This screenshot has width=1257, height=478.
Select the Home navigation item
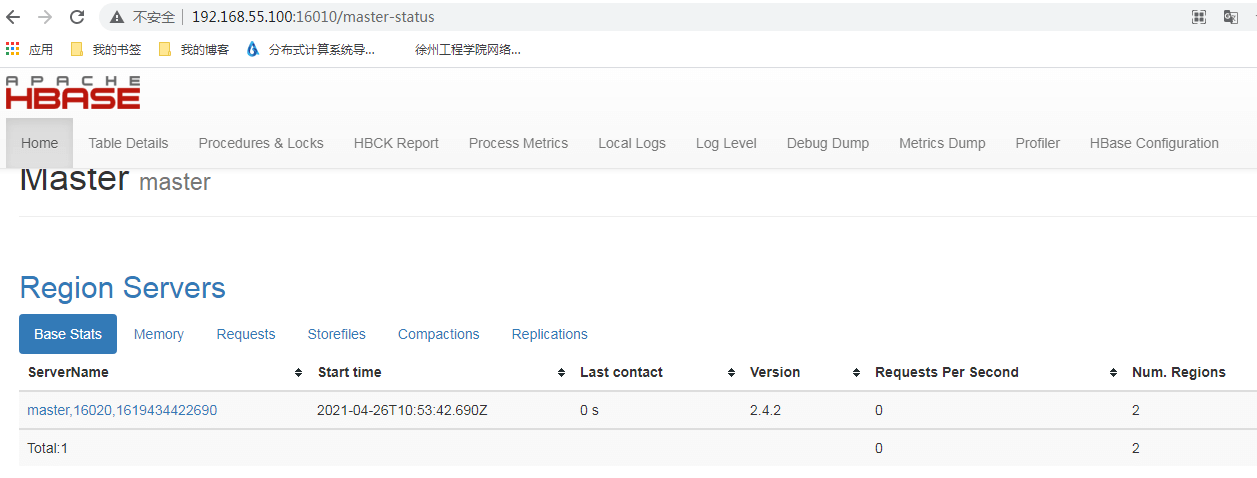(x=40, y=143)
